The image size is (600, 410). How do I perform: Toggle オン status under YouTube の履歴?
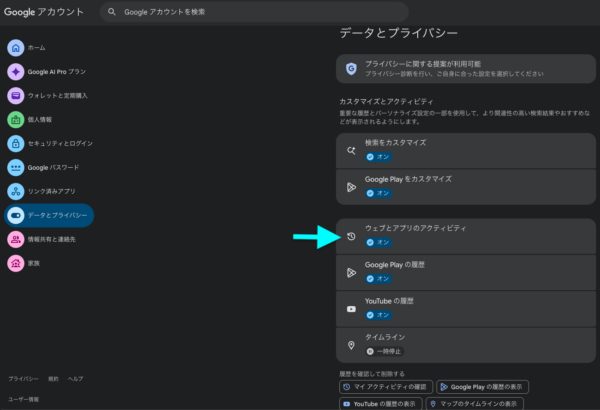pyautogui.click(x=378, y=315)
